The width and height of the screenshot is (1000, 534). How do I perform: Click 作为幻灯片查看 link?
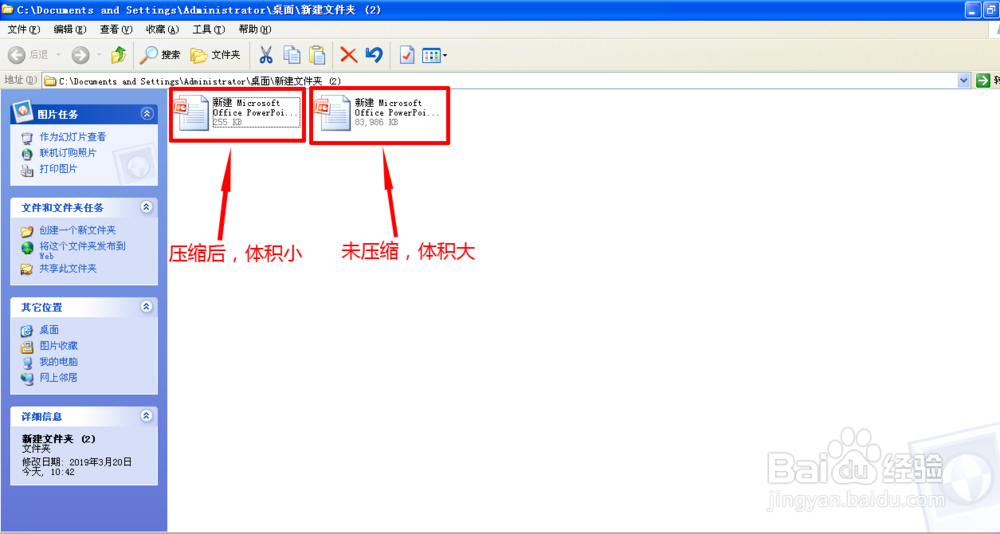coord(73,137)
